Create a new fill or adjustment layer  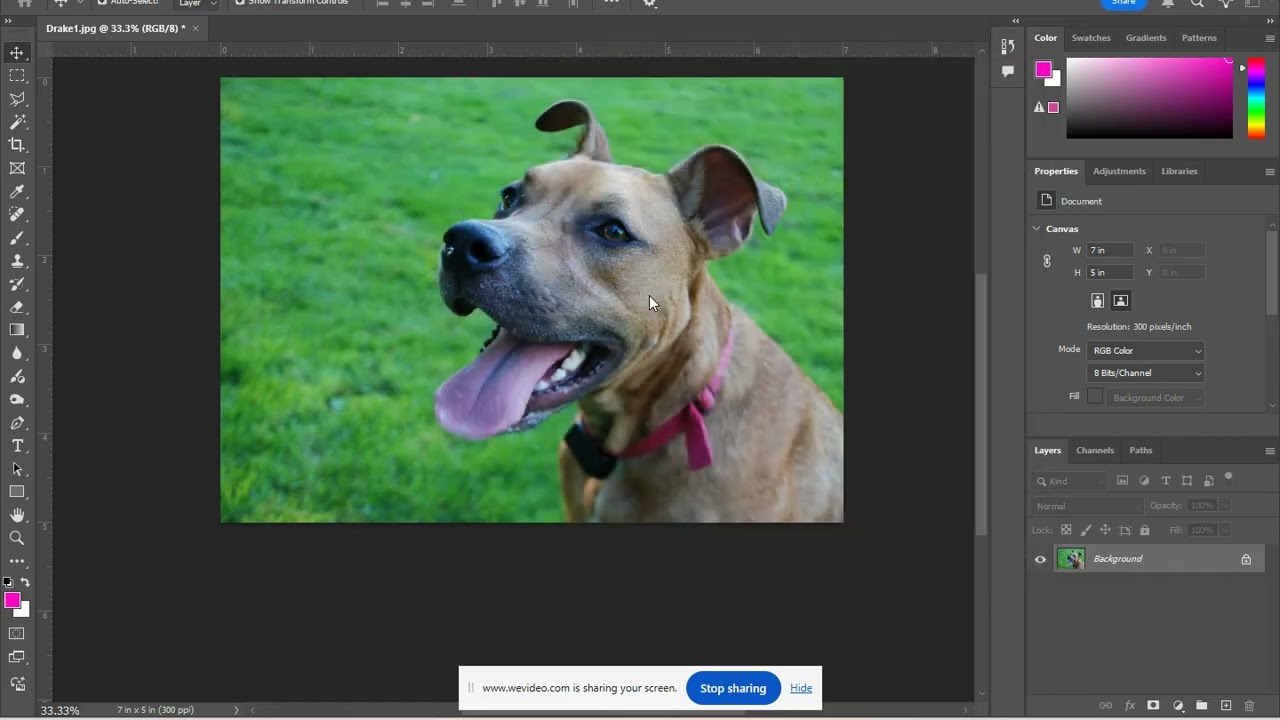point(1178,705)
